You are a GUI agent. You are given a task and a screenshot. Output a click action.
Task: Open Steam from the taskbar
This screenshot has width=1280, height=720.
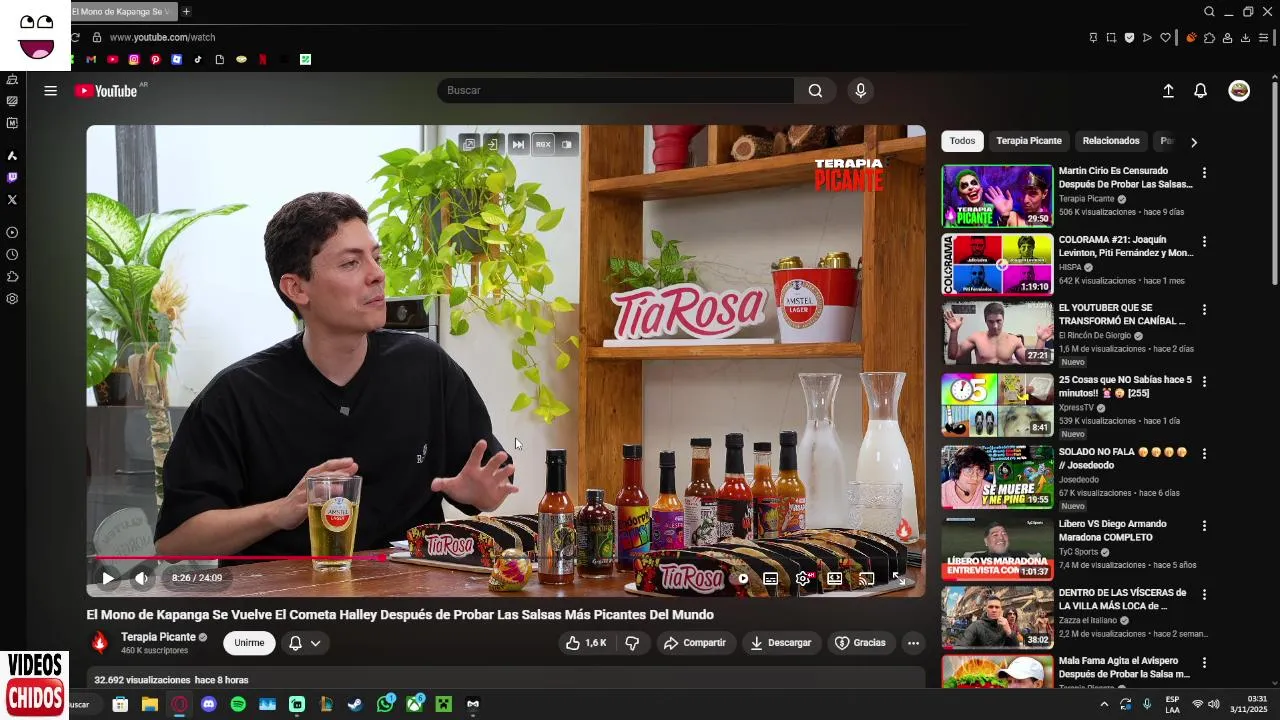click(355, 704)
